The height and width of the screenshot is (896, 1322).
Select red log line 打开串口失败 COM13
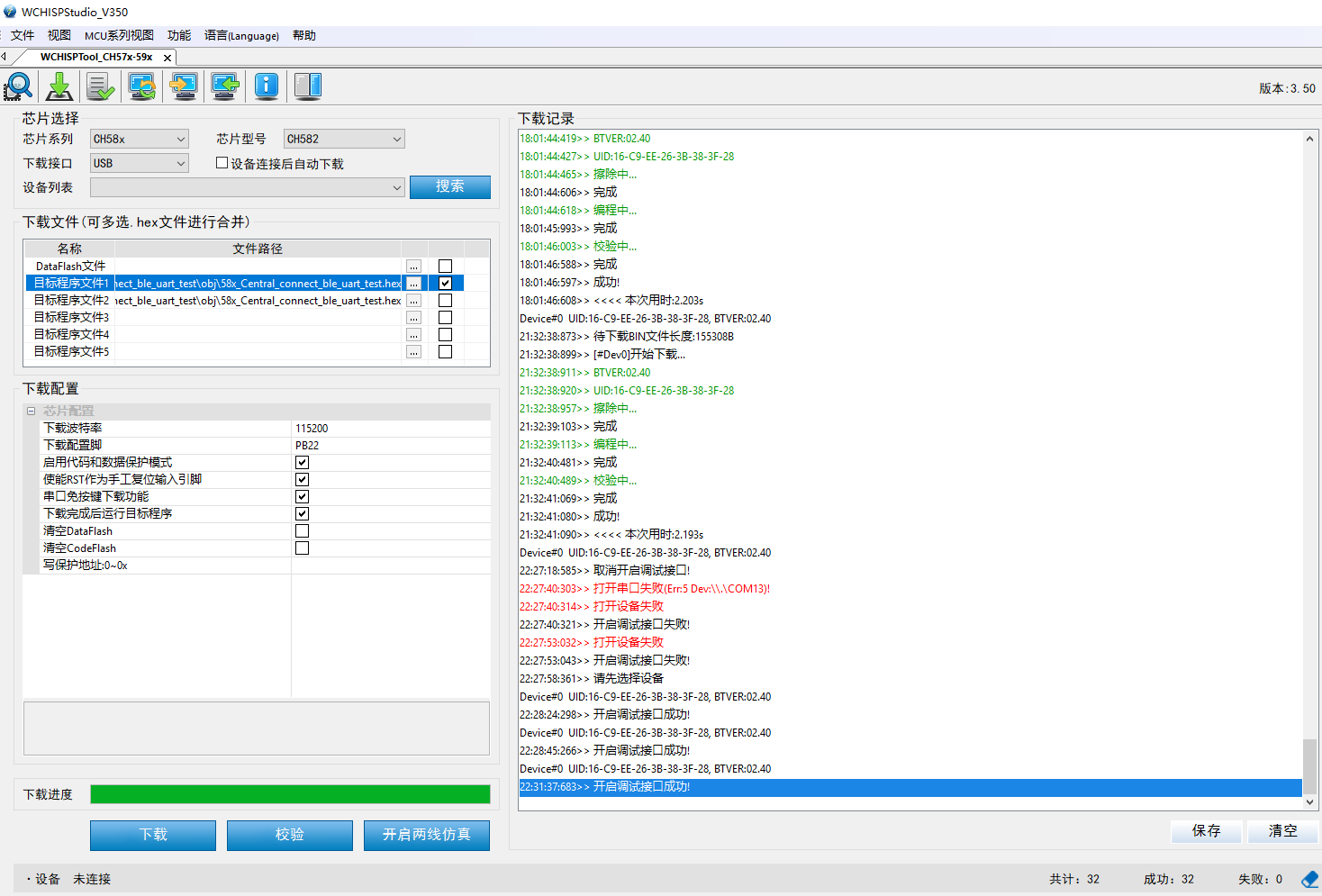(x=645, y=589)
